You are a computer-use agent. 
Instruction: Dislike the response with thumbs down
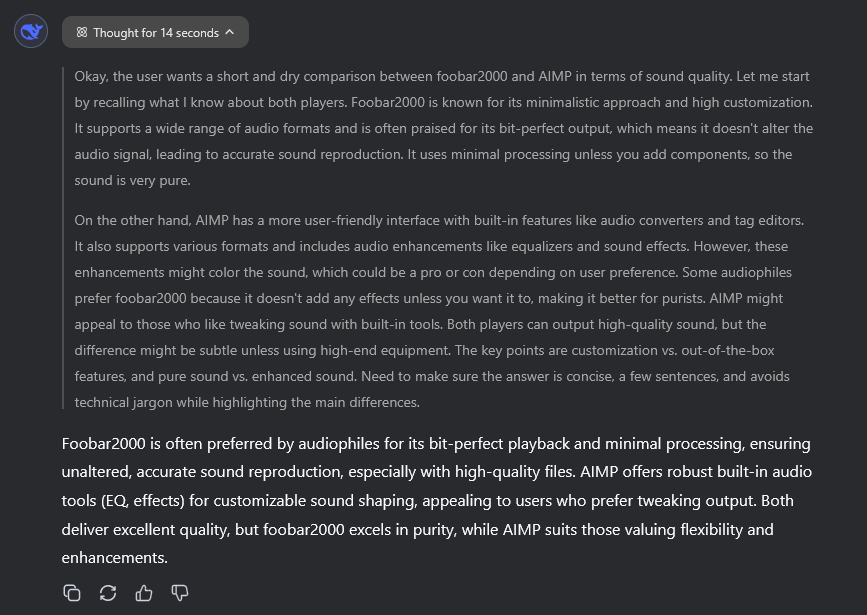[180, 593]
